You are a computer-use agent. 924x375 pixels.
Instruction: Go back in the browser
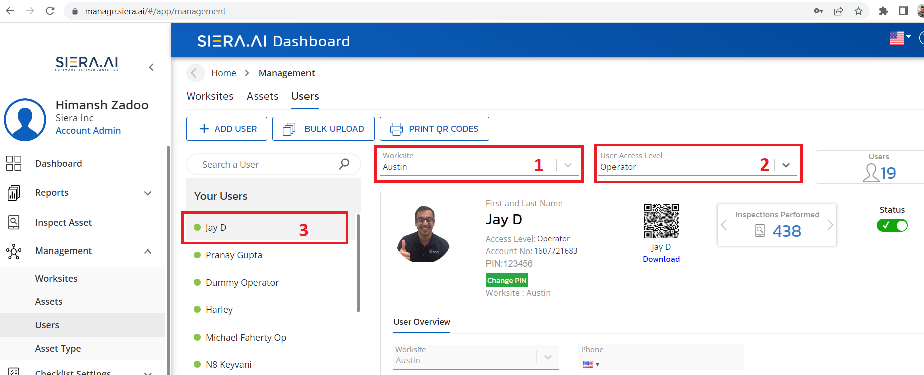pyautogui.click(x=10, y=11)
